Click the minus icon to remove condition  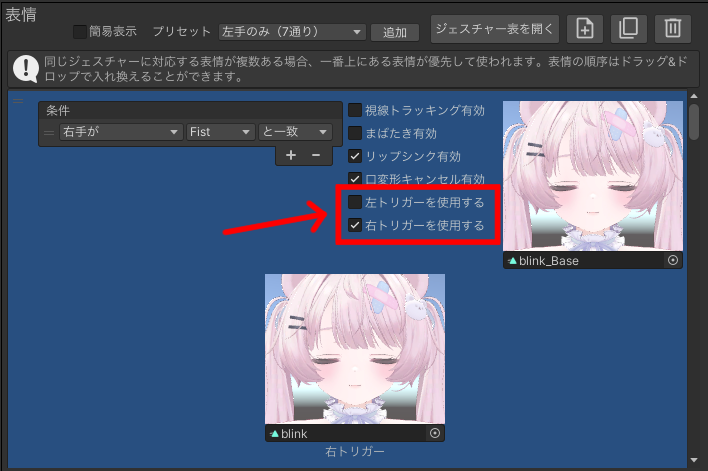point(316,155)
